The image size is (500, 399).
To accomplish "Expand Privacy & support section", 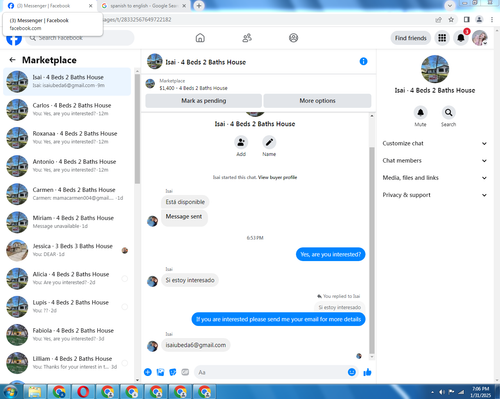I will point(435,195).
